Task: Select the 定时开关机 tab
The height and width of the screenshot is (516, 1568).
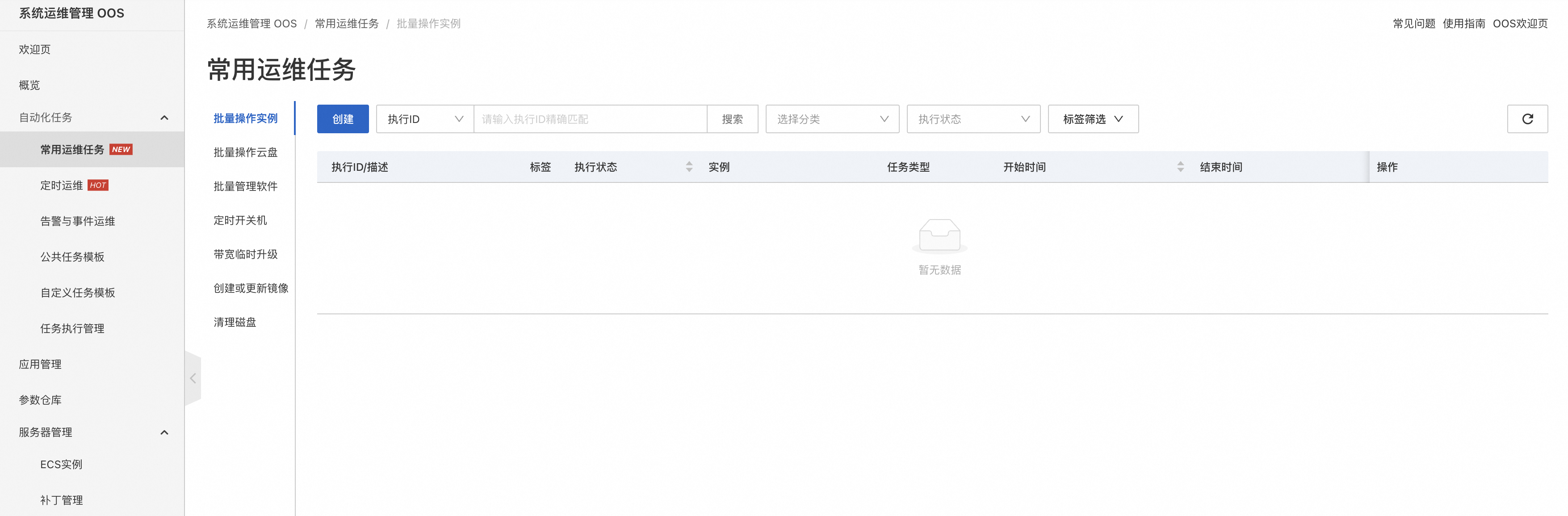Action: pyautogui.click(x=240, y=220)
